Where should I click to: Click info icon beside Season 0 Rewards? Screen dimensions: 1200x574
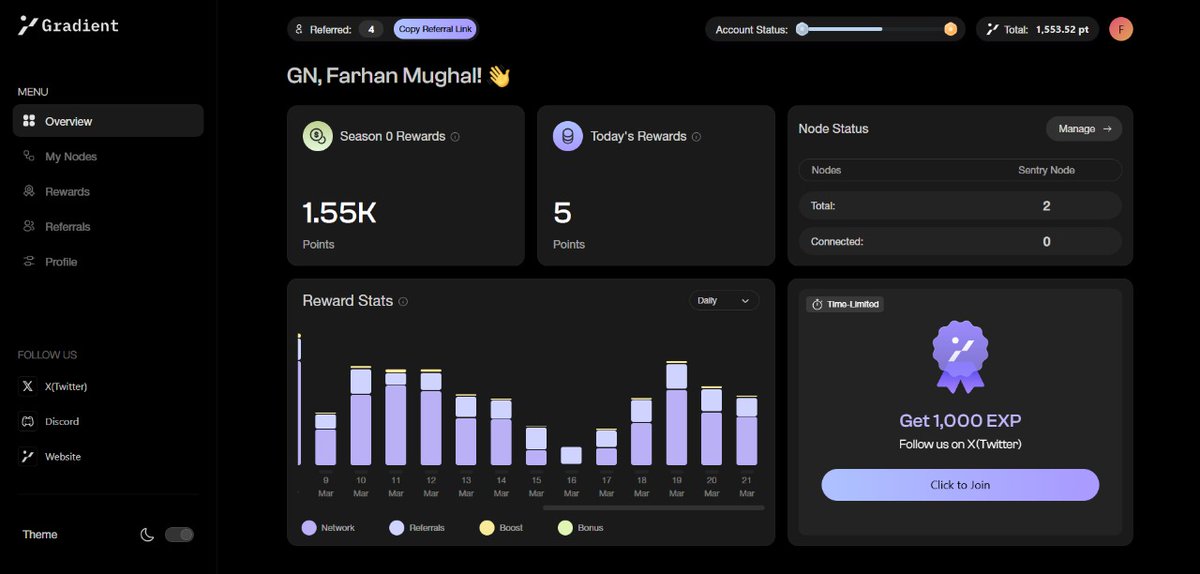[455, 137]
